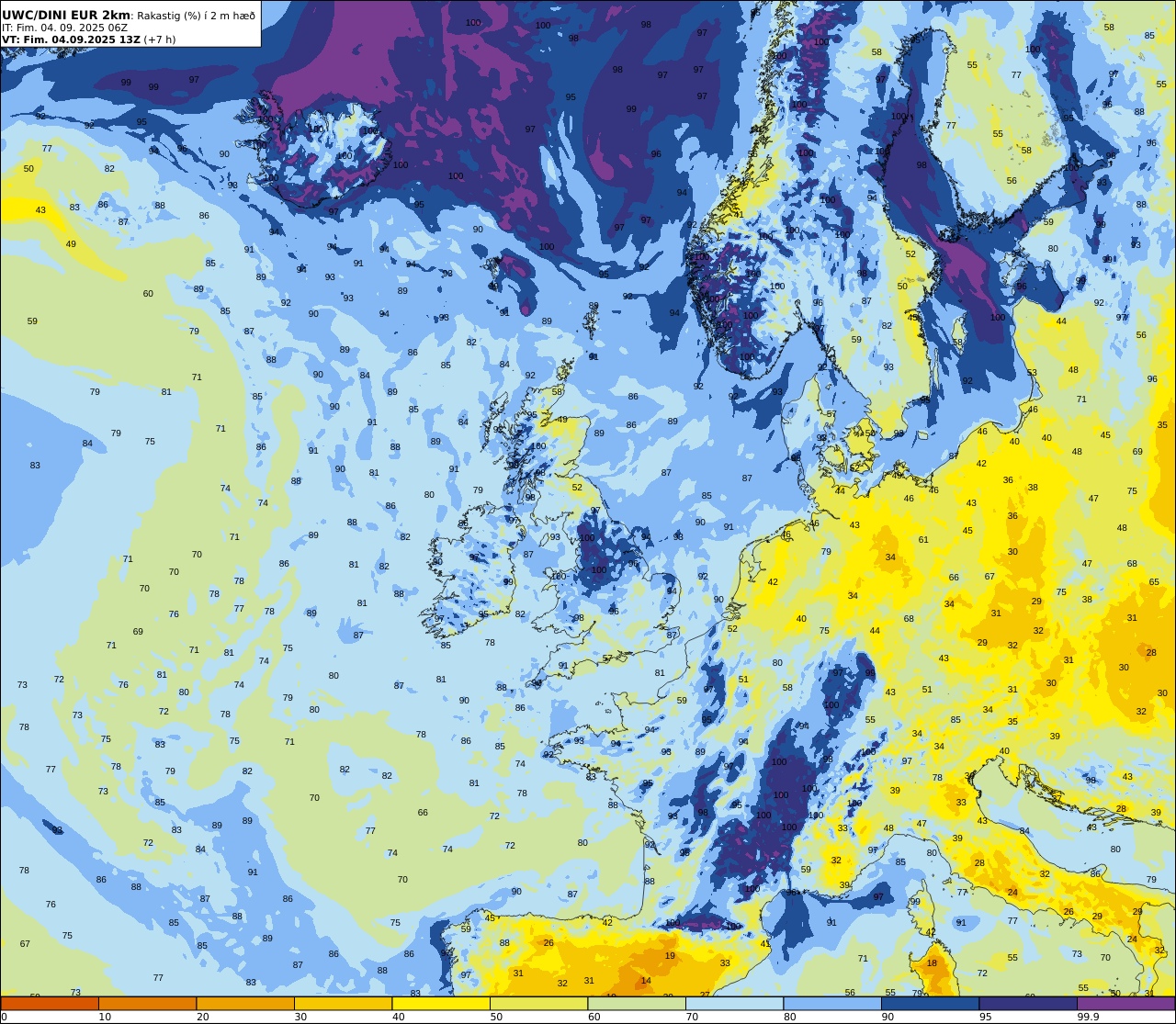Screen dimensions: 1176x1024
Task: Click the legend tick label 90
Action: (888, 1017)
